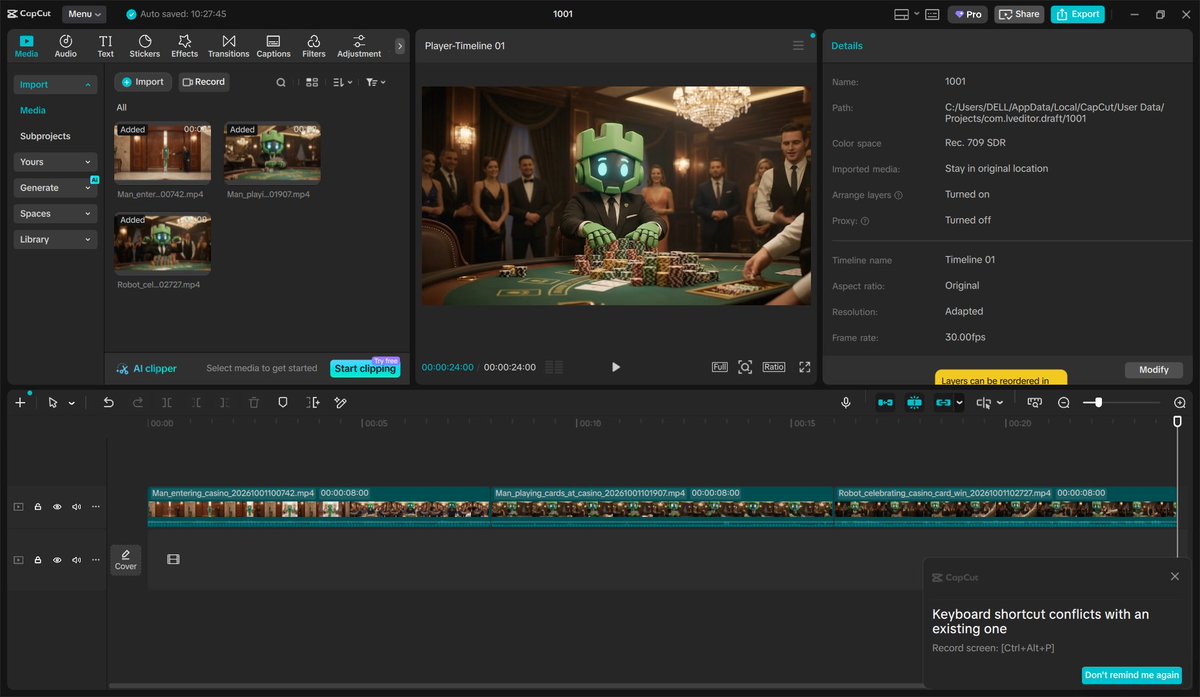Toggle the auto snapping button
The height and width of the screenshot is (697, 1200).
914,402
